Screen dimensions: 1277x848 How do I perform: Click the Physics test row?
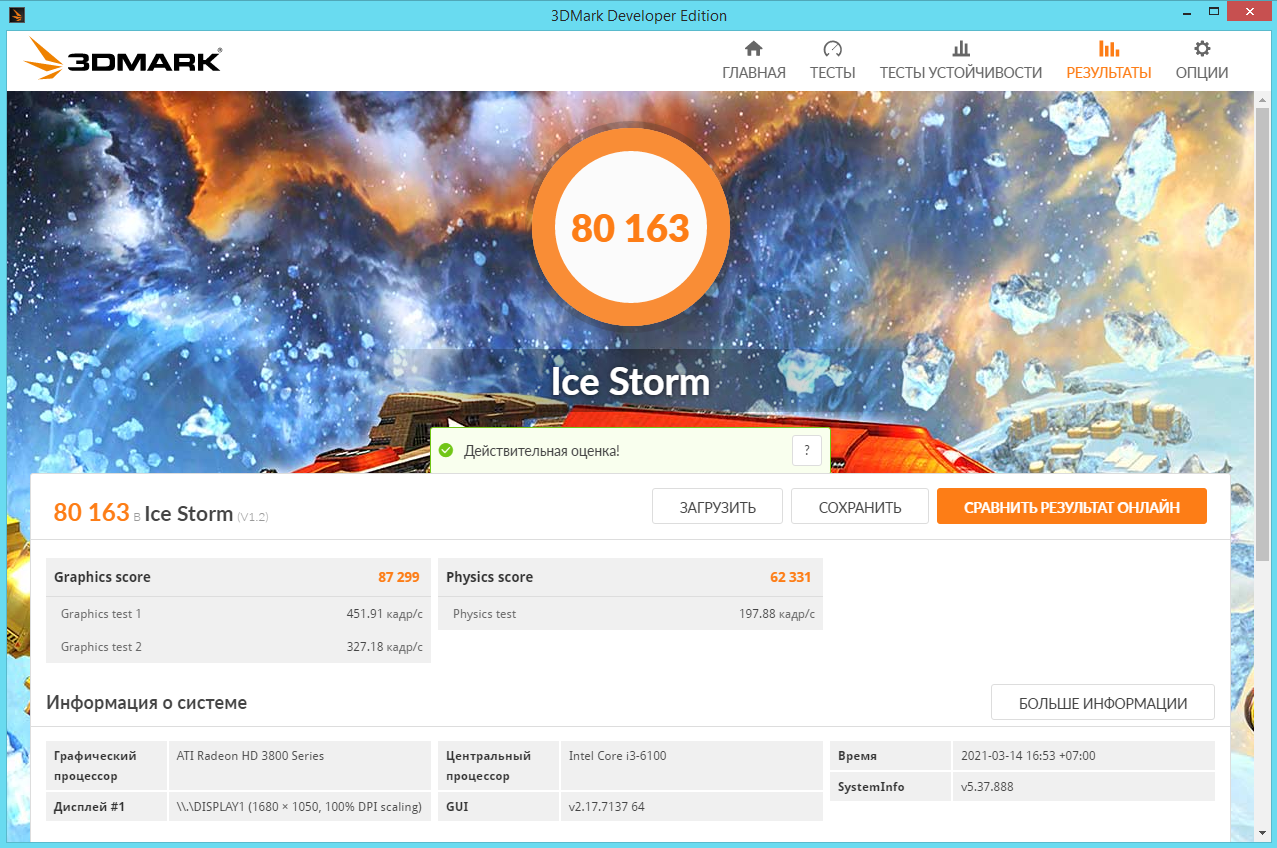pyautogui.click(x=631, y=614)
